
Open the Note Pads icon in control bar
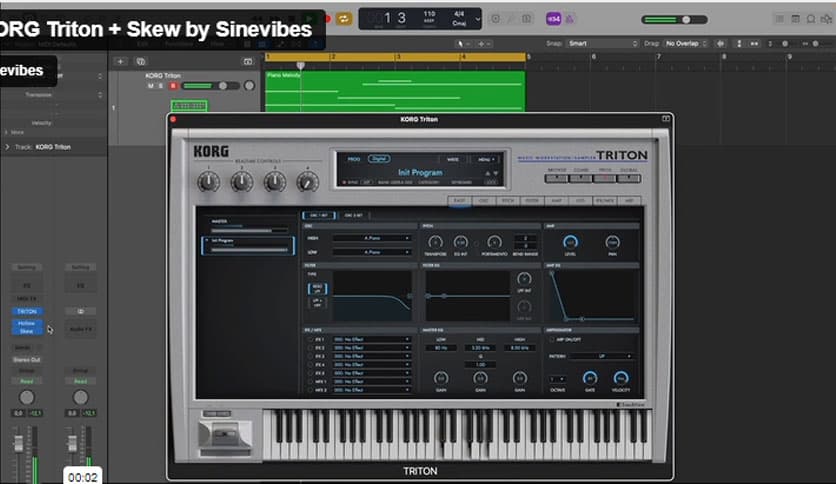click(x=795, y=19)
